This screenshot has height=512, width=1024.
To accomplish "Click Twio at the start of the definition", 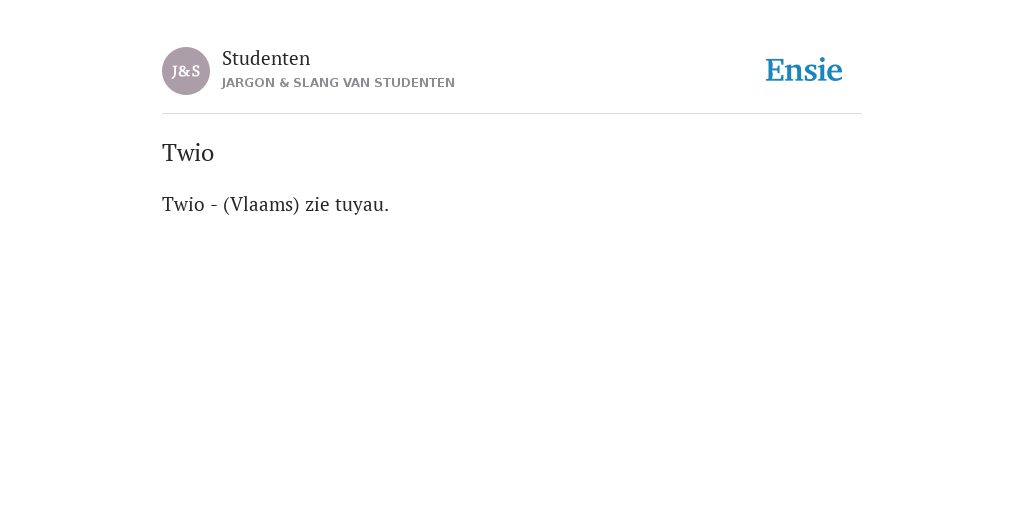I will click(184, 204).
